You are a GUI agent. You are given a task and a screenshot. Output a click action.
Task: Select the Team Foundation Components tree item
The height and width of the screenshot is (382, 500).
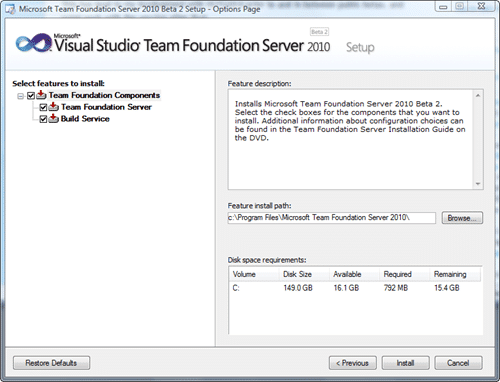(x=104, y=95)
